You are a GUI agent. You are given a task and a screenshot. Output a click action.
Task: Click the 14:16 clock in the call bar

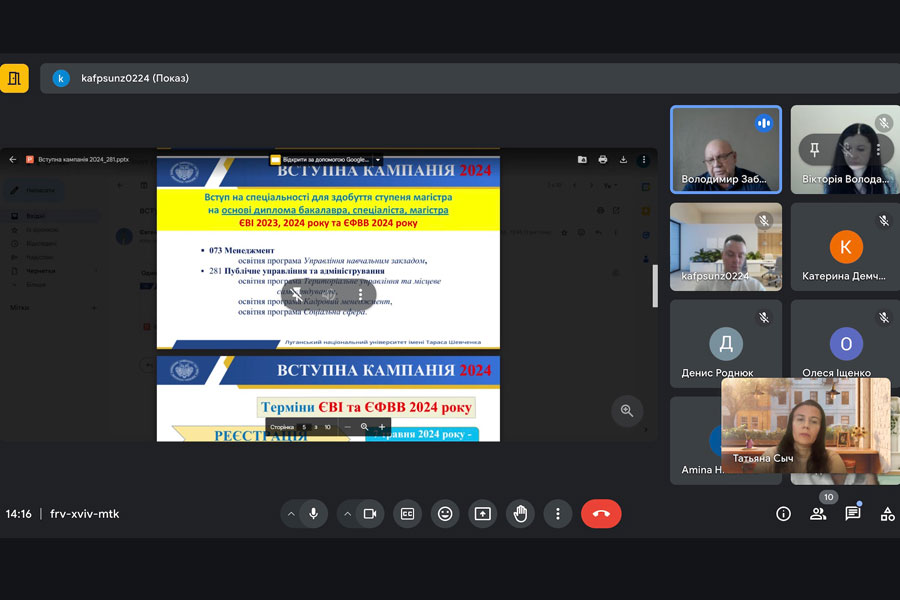pyautogui.click(x=18, y=514)
